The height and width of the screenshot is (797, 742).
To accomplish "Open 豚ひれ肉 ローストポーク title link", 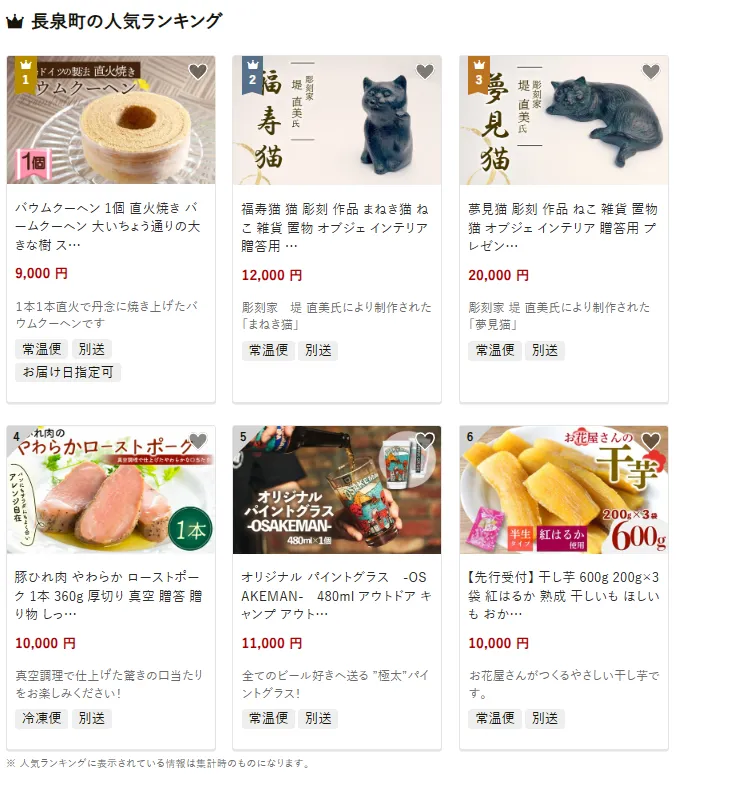I will [x=108, y=595].
